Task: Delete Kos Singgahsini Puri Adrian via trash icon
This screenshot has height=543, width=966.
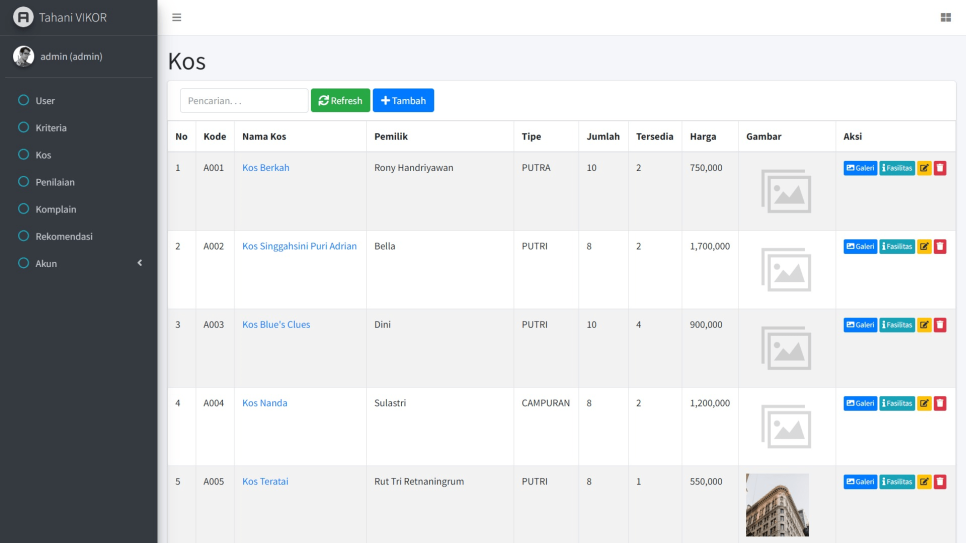Action: [x=940, y=247]
